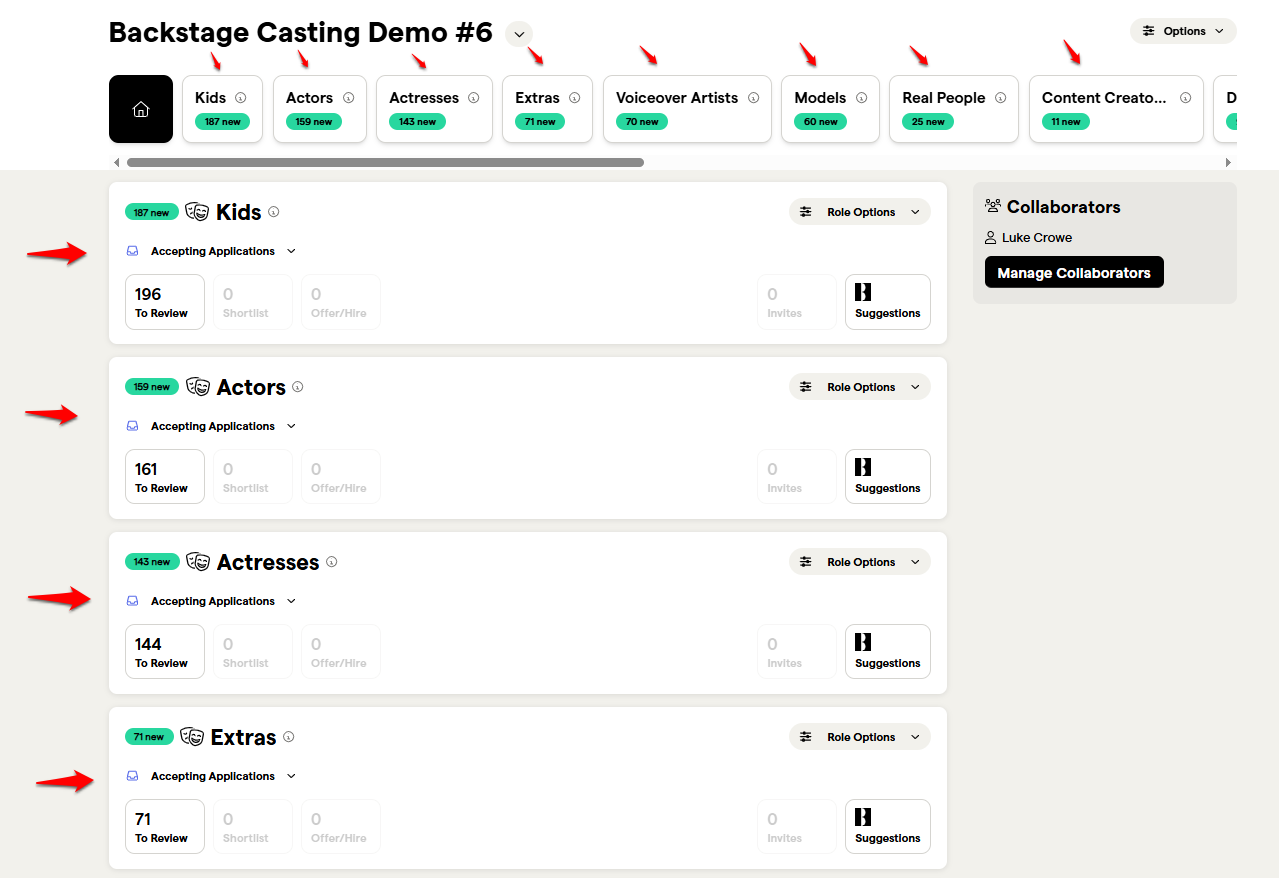The width and height of the screenshot is (1279, 878).
Task: Switch to the Real People tab
Action: [x=954, y=109]
